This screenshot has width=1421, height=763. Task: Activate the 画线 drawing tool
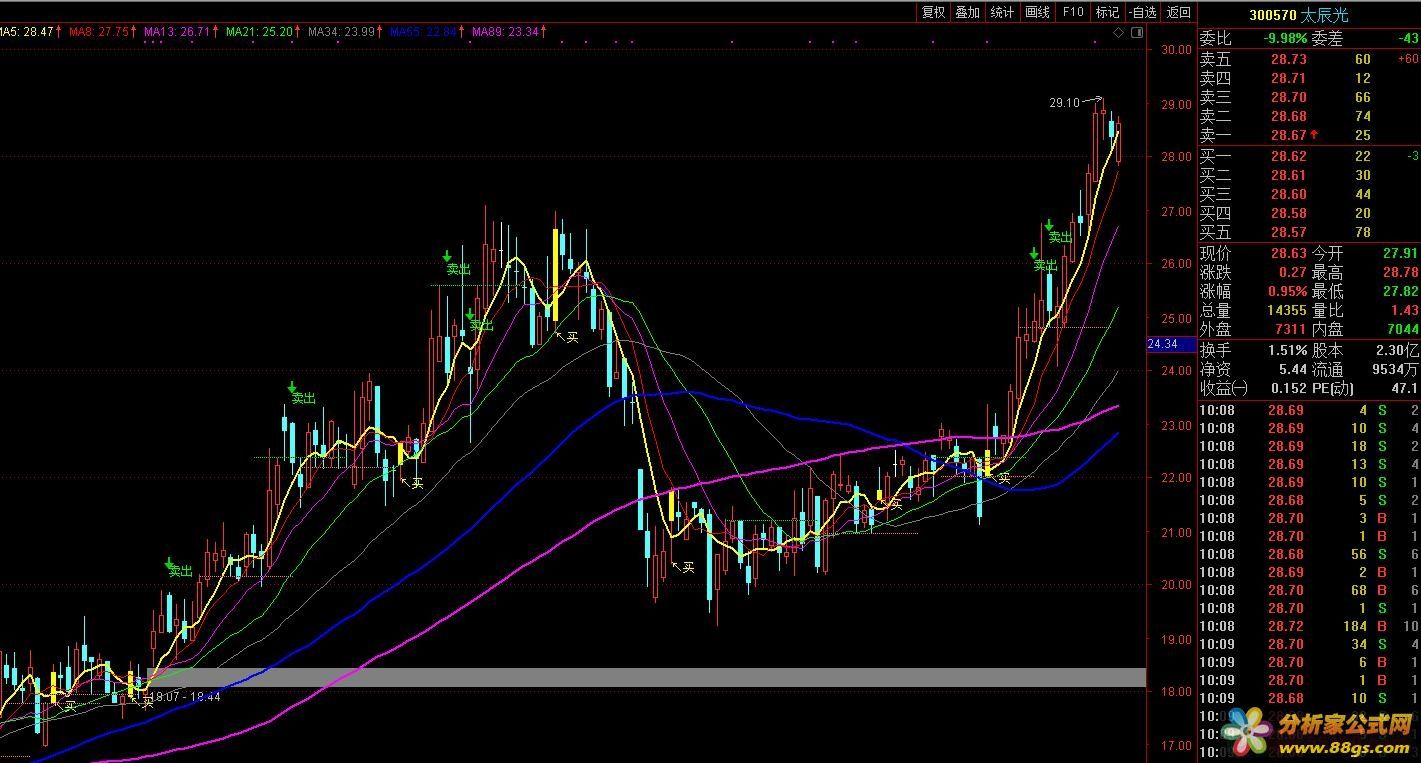coord(1038,12)
